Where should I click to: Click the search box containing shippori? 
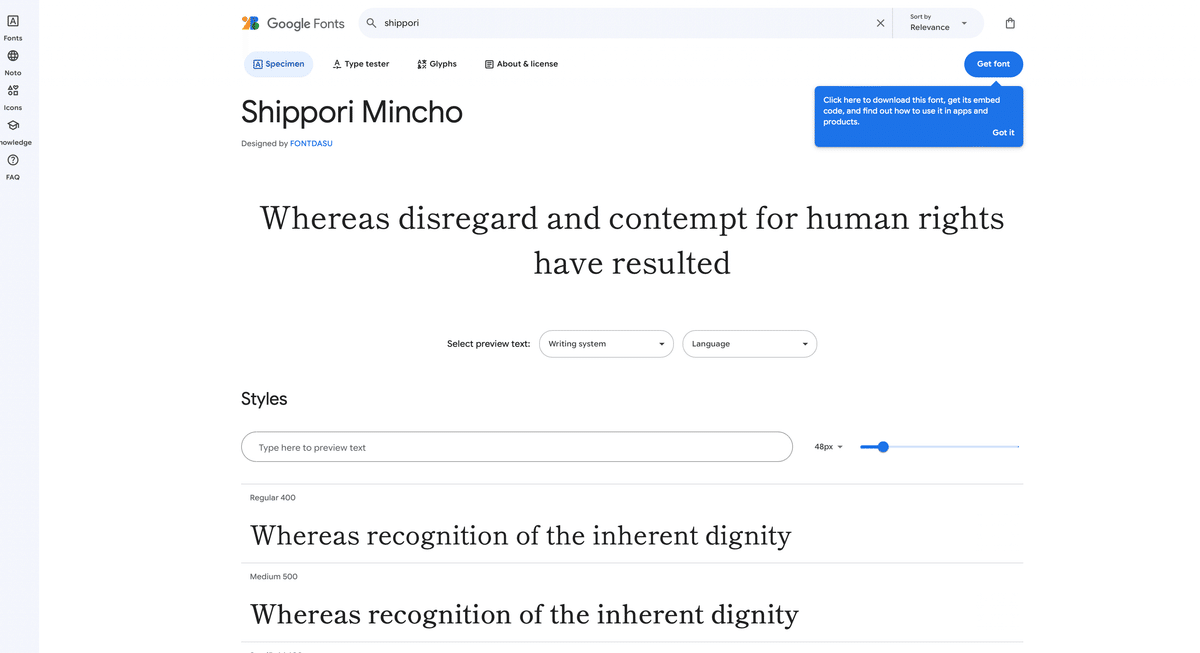624,23
